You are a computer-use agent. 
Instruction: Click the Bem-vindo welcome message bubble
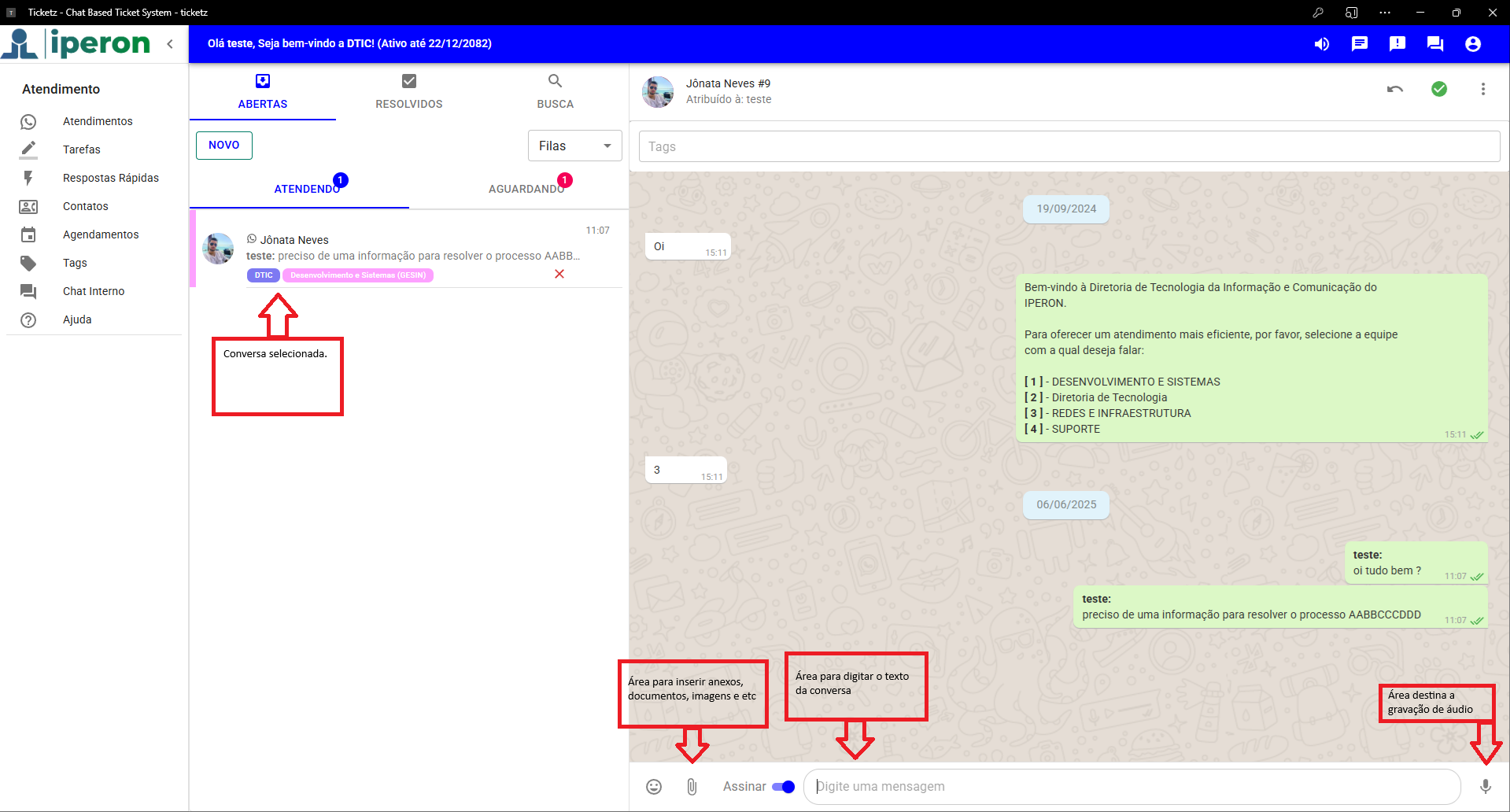(x=1252, y=358)
